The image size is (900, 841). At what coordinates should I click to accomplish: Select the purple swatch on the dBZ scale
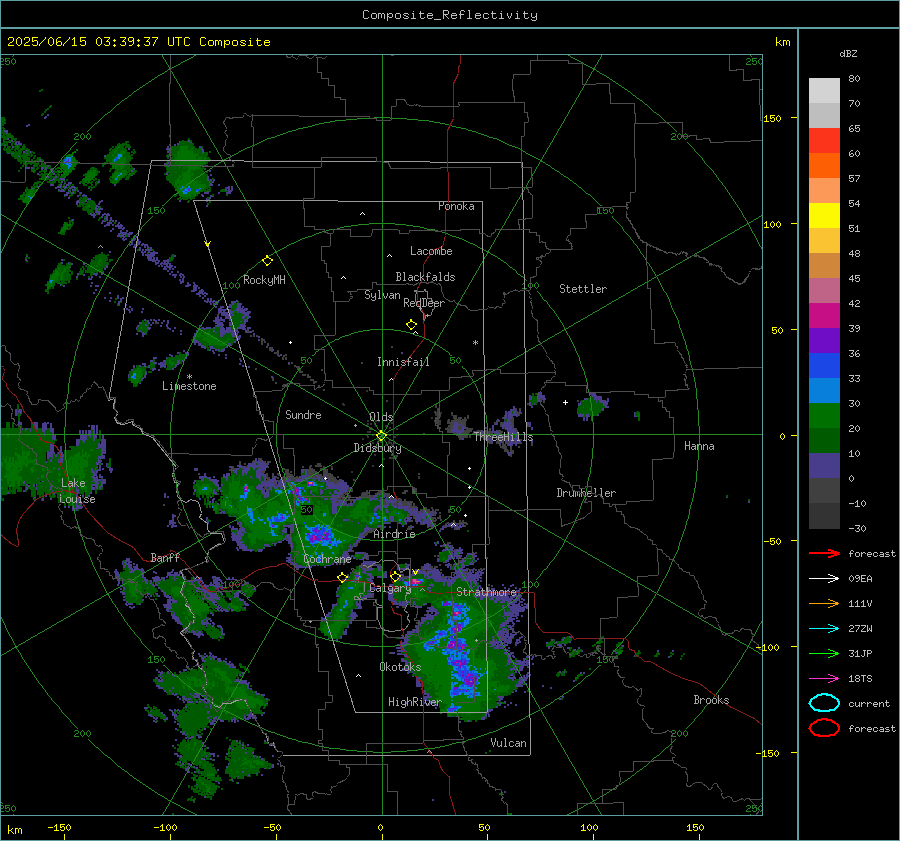tap(824, 341)
